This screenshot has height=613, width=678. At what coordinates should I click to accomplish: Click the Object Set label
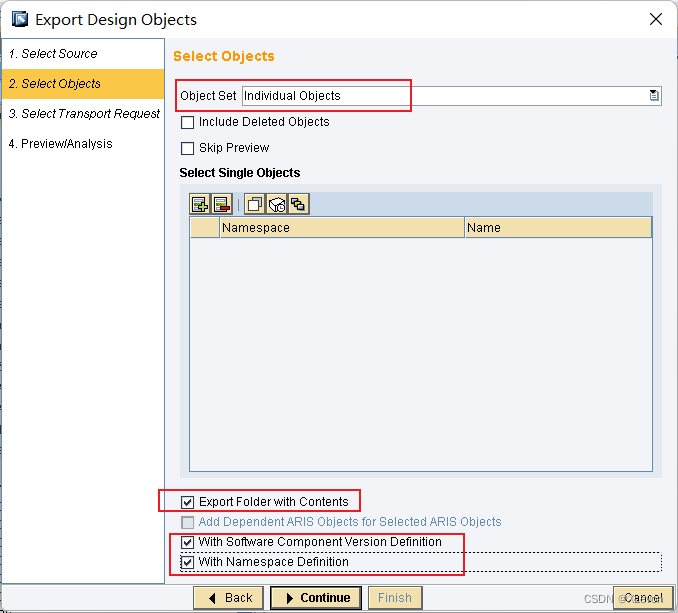[208, 96]
